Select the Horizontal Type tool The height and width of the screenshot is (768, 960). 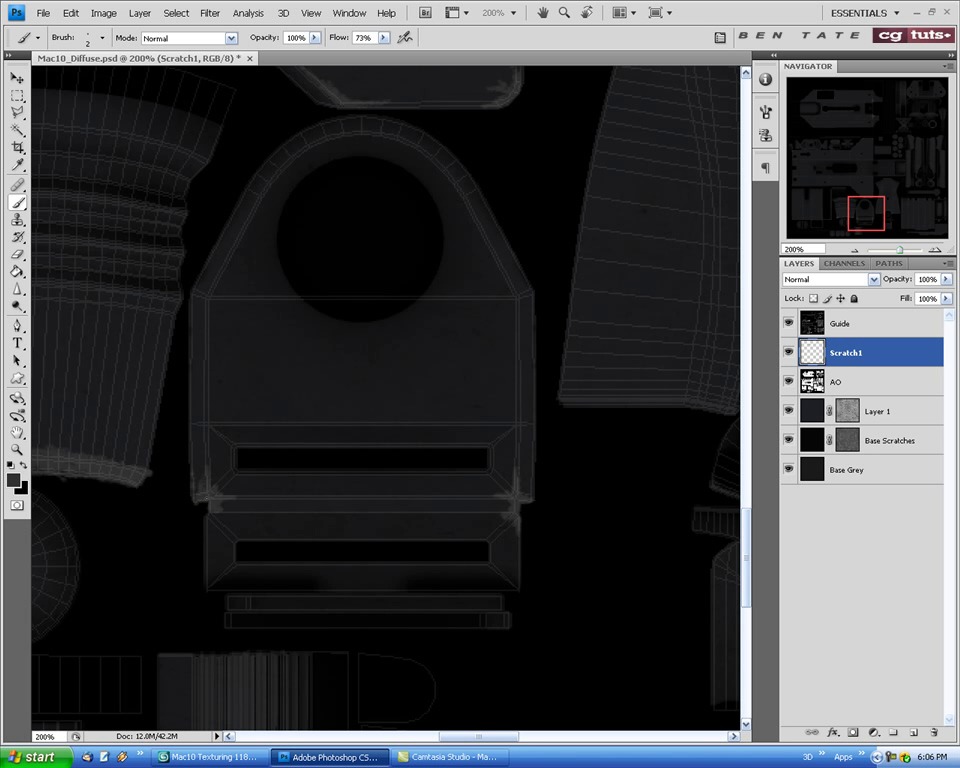[17, 343]
